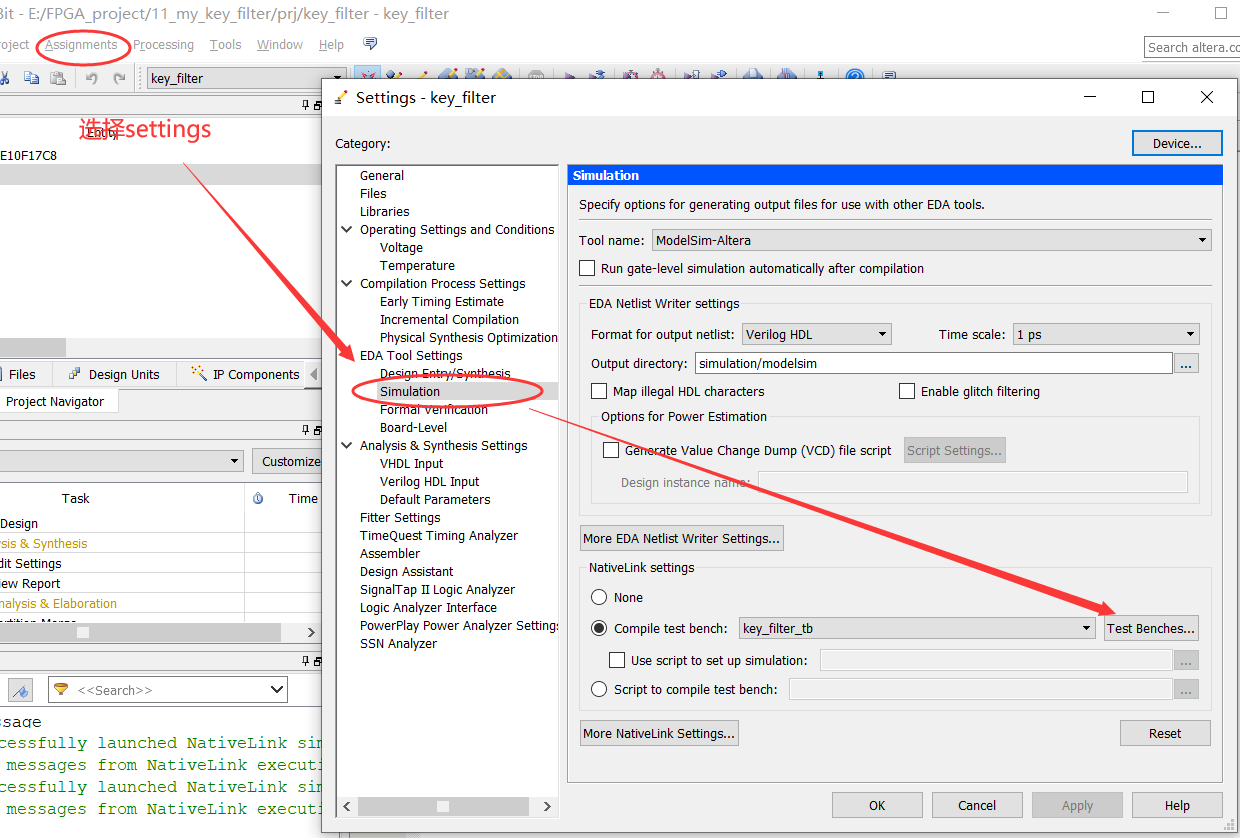Open the Tool name ModelSim-Altera dropdown

coord(931,240)
